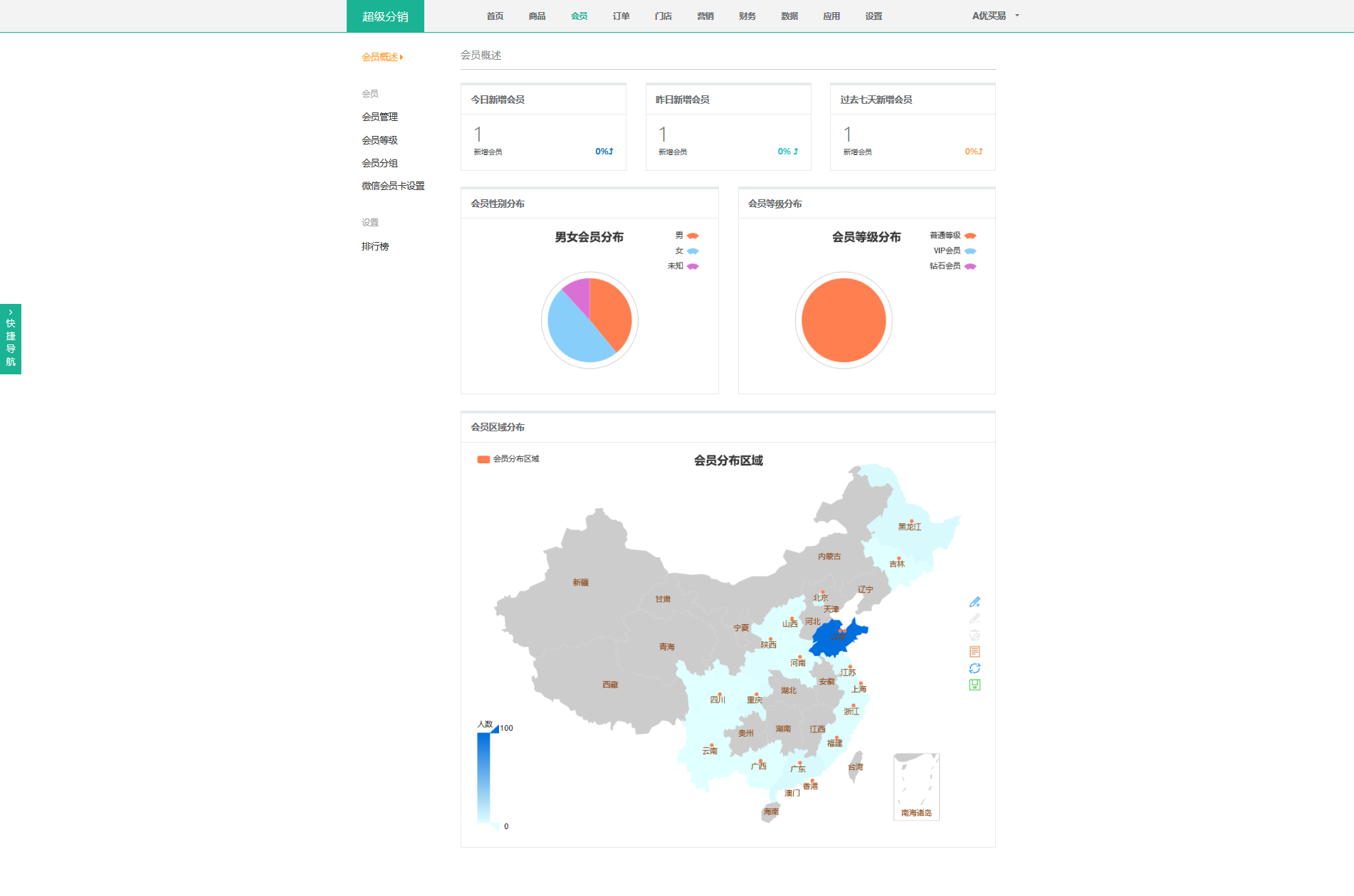Click the arrow beside 会员概述 in sidebar
Image resolution: width=1354 pixels, height=896 pixels.
(x=402, y=57)
